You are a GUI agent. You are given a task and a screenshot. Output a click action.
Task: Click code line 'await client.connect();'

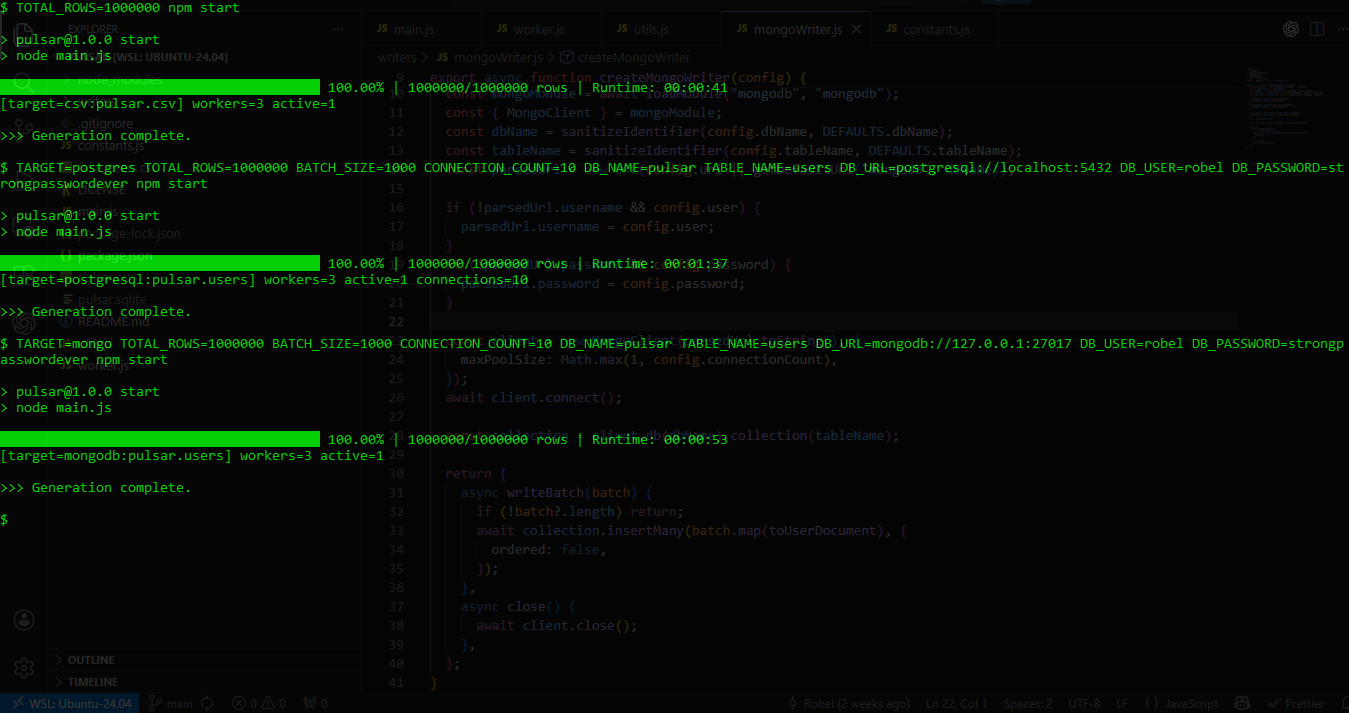point(534,397)
